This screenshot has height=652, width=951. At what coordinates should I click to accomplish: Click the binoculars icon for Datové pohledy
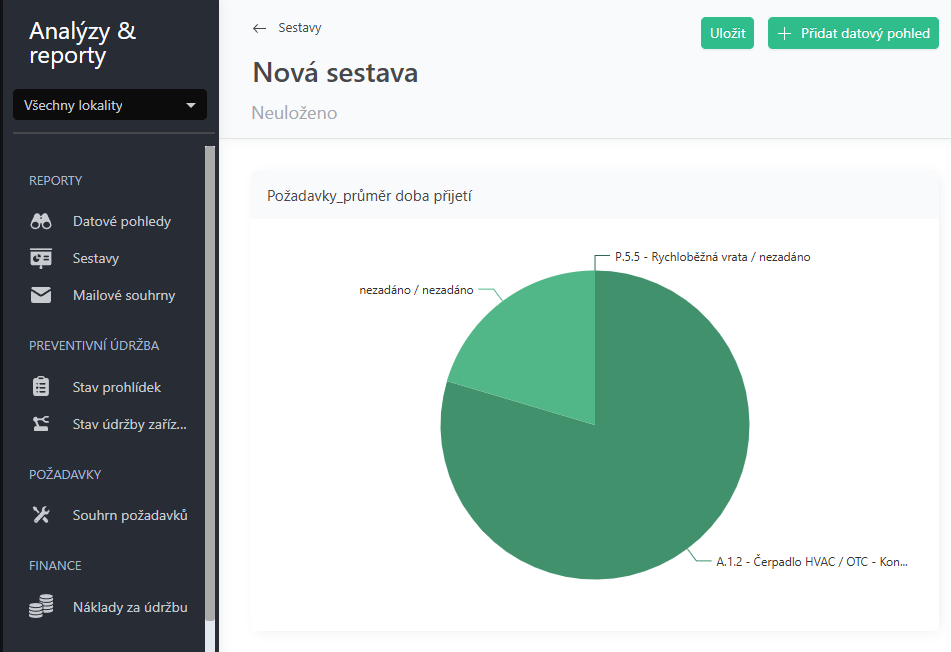click(x=41, y=221)
